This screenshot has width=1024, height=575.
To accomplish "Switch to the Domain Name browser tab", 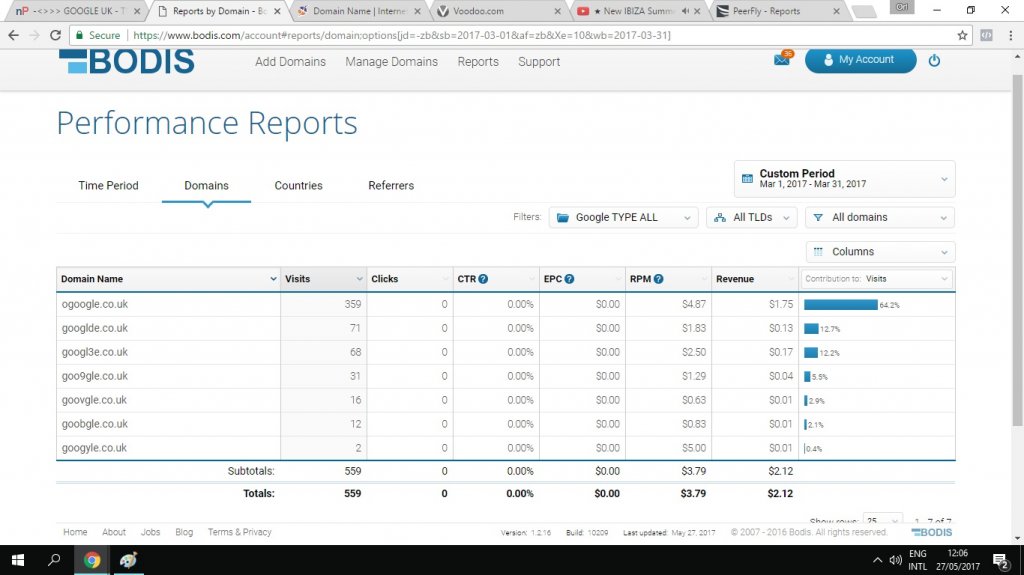I will pos(359,11).
